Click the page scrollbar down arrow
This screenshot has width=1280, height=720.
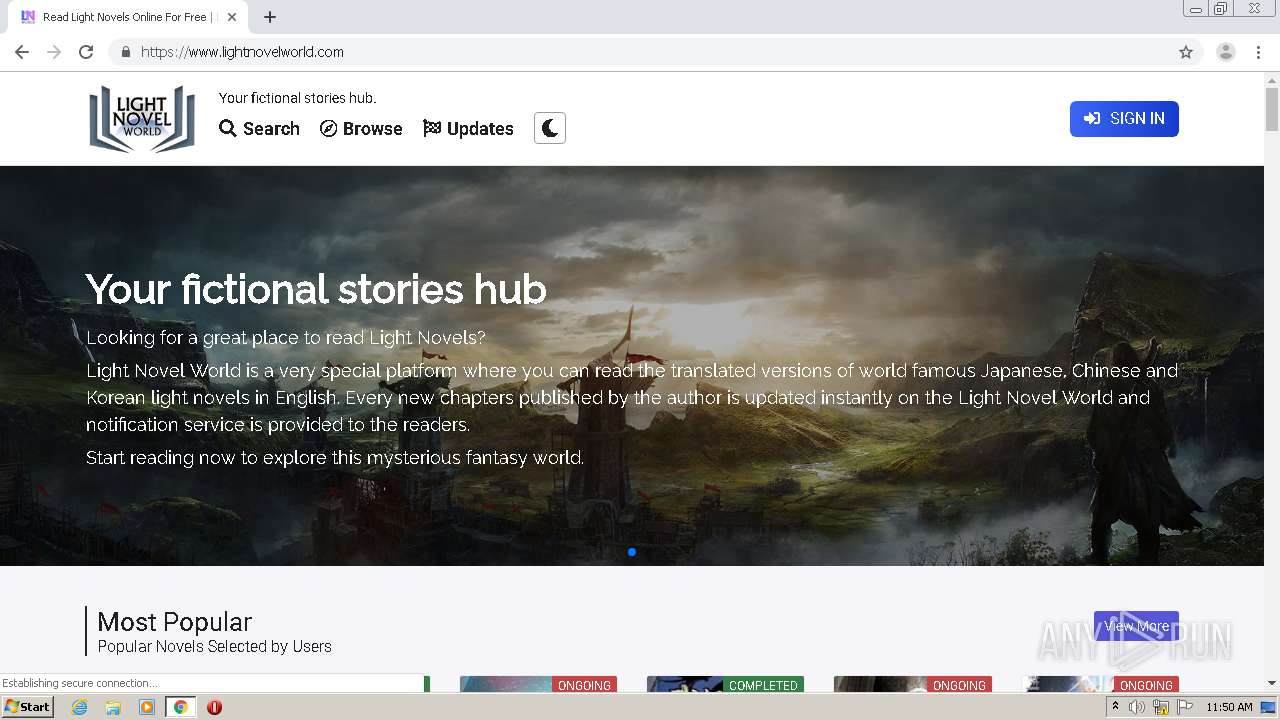(1272, 683)
